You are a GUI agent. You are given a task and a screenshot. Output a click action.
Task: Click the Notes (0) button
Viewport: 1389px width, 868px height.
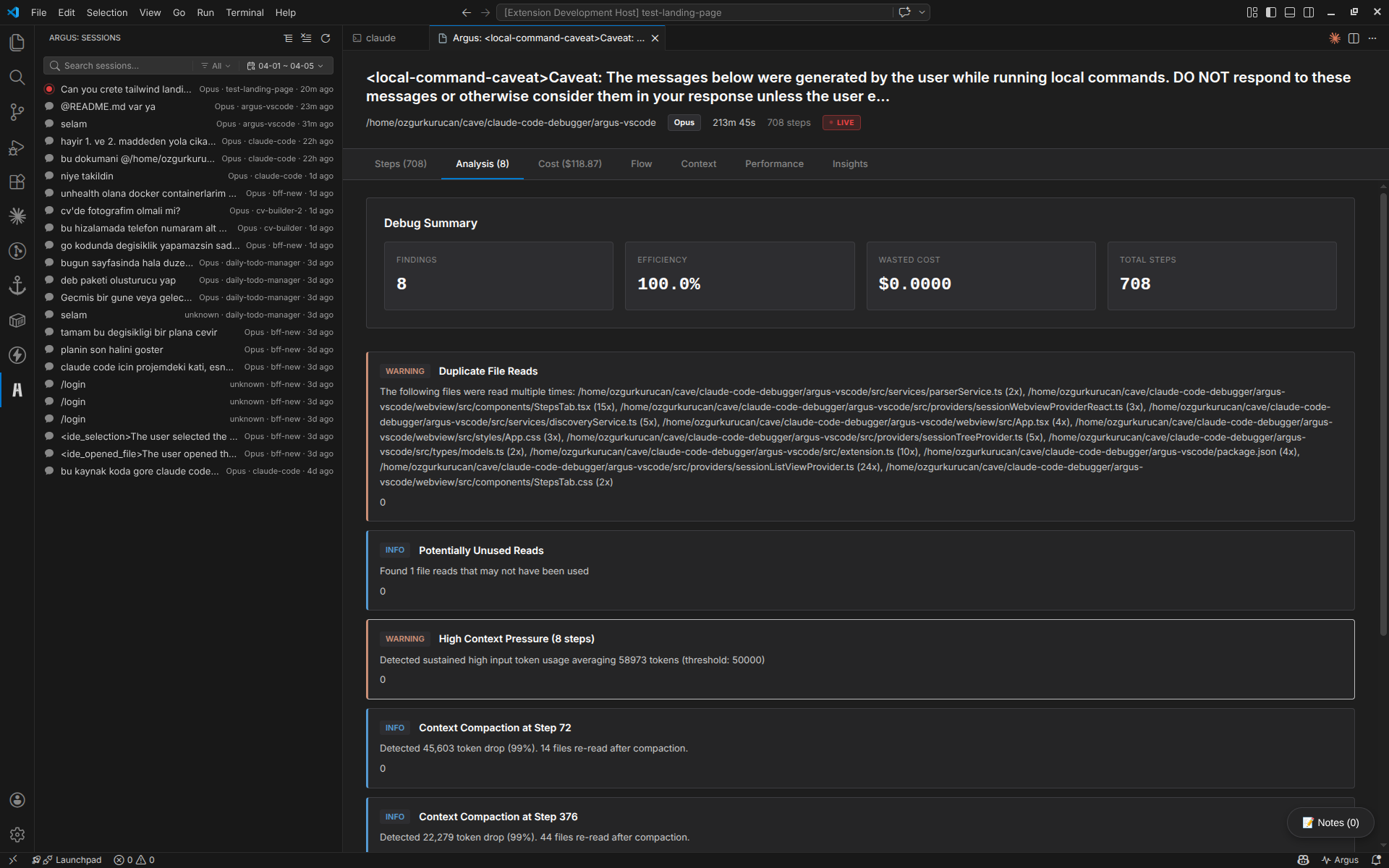(x=1330, y=822)
